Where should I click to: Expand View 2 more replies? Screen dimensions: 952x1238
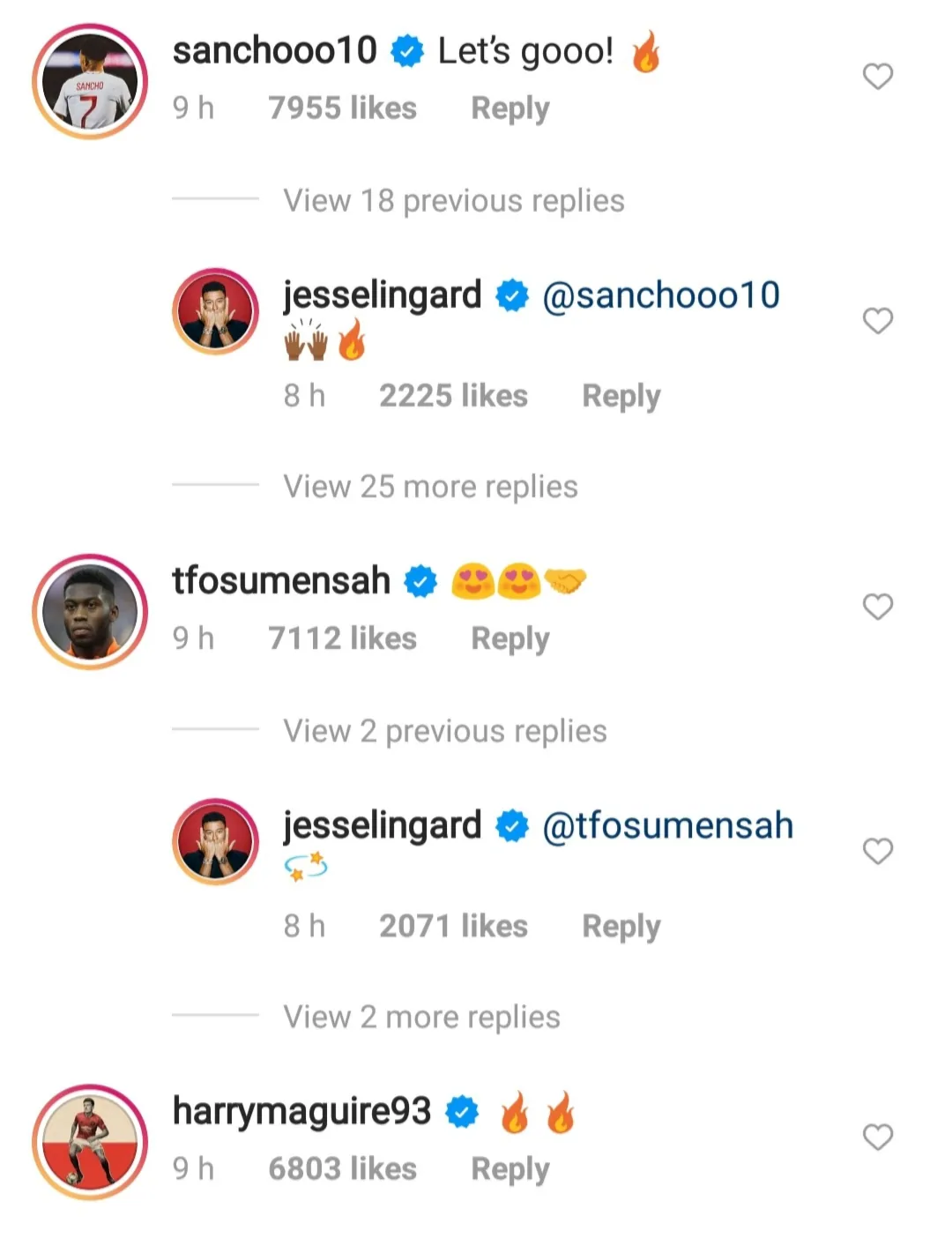click(421, 1017)
